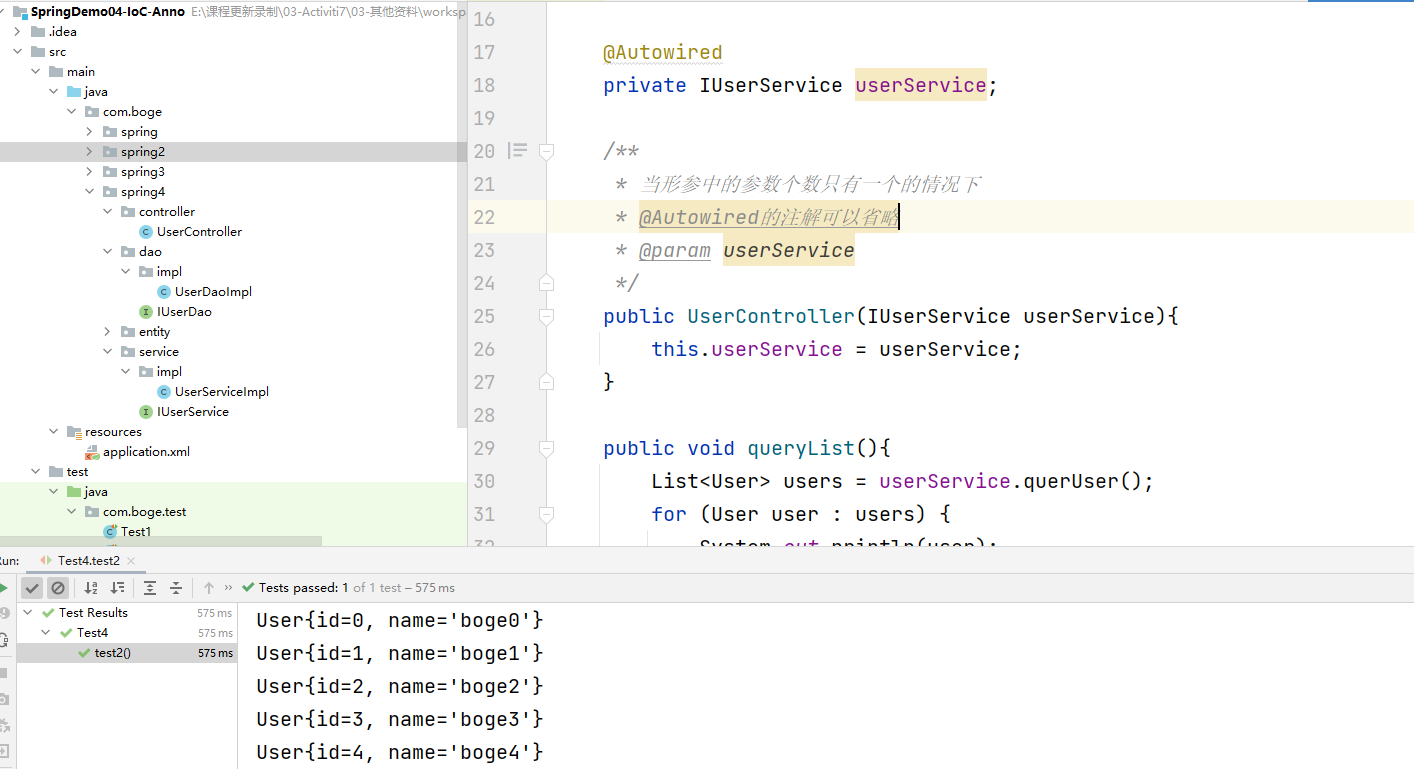1414x769 pixels.
Task: Click the UserServiceImpl class icon
Action: [164, 392]
